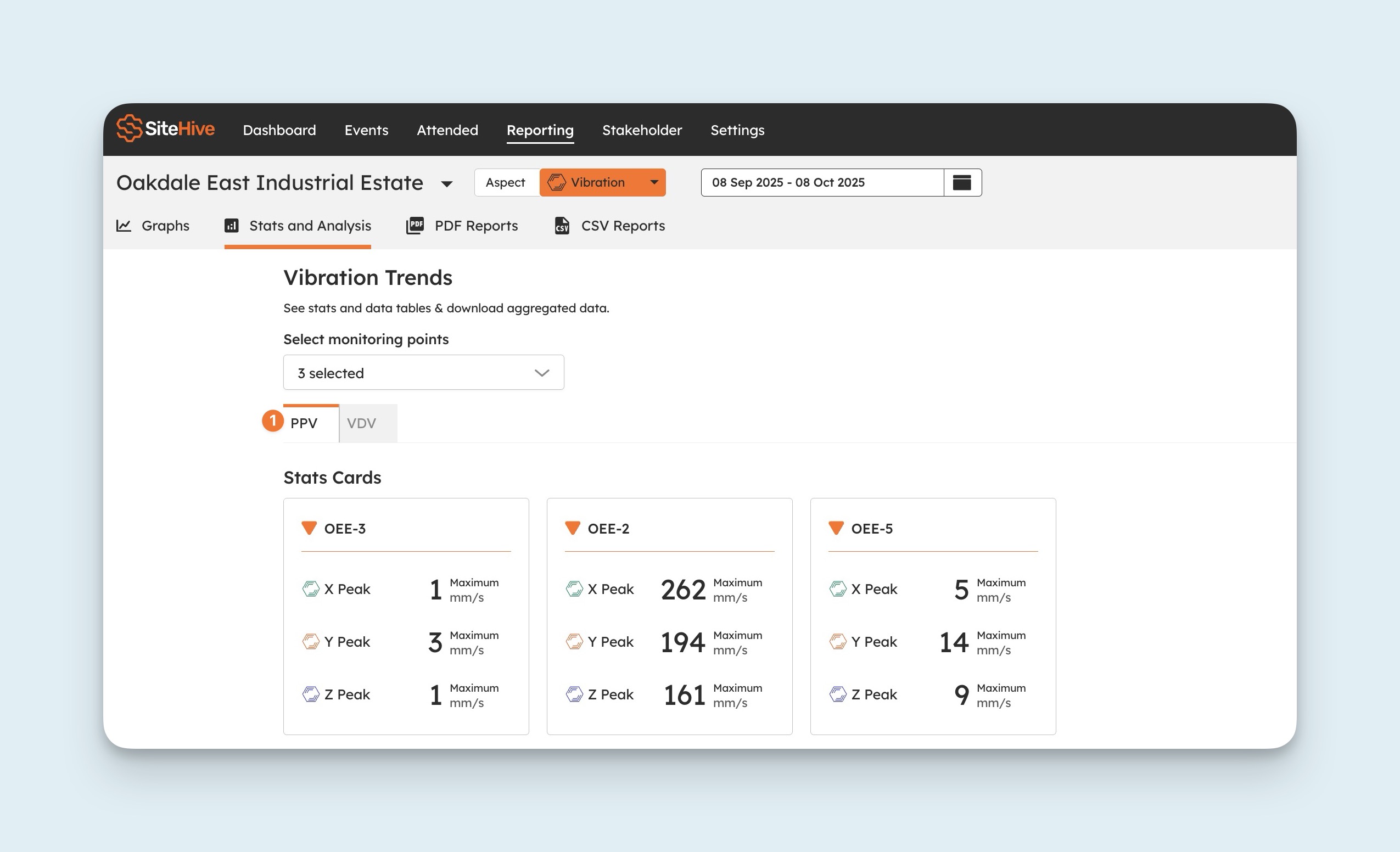Click the OEE-3 orange marker icon
Screen dimensions: 1400x852
tap(309, 528)
